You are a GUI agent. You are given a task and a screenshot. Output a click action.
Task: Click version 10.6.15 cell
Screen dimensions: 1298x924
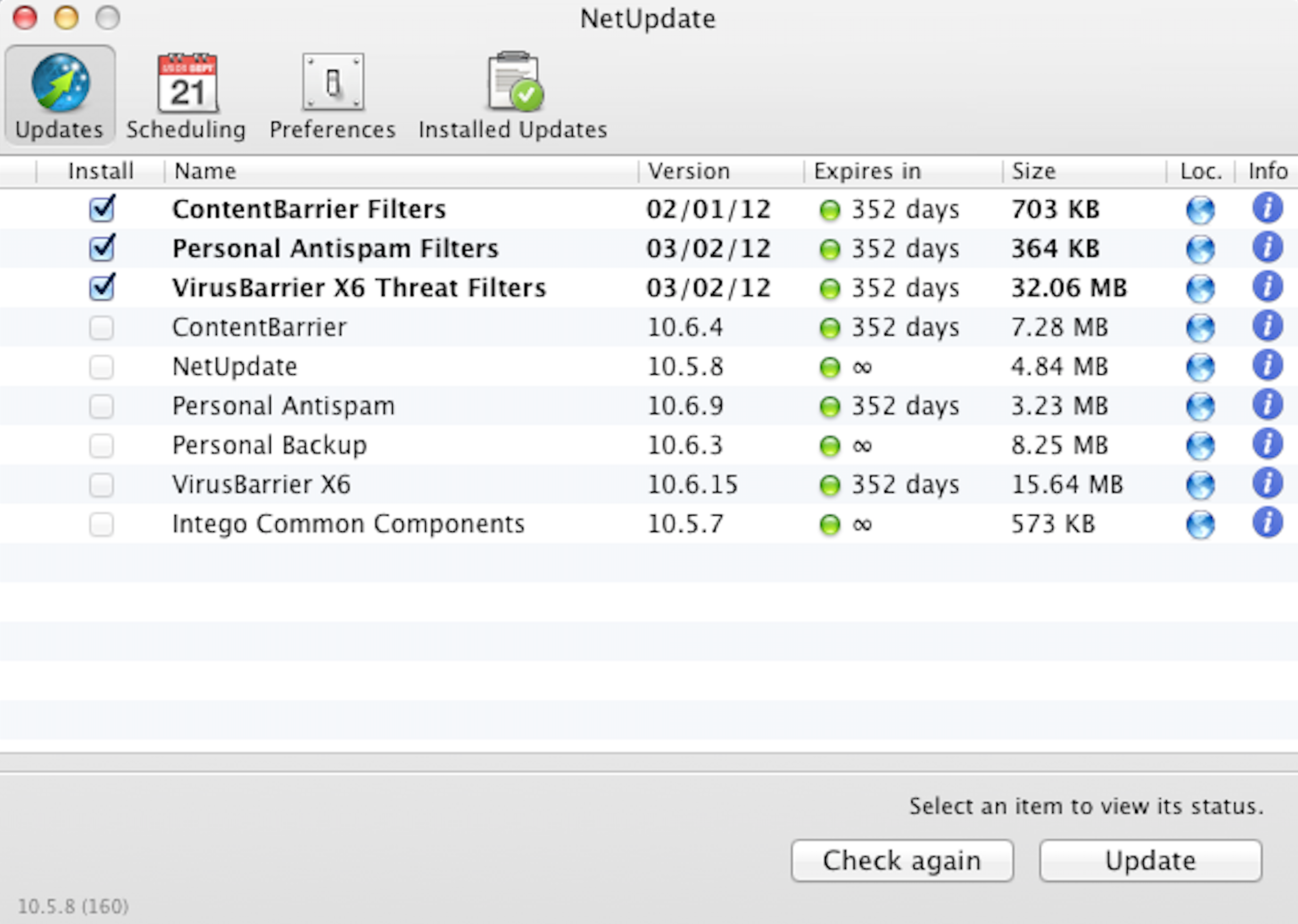(692, 485)
